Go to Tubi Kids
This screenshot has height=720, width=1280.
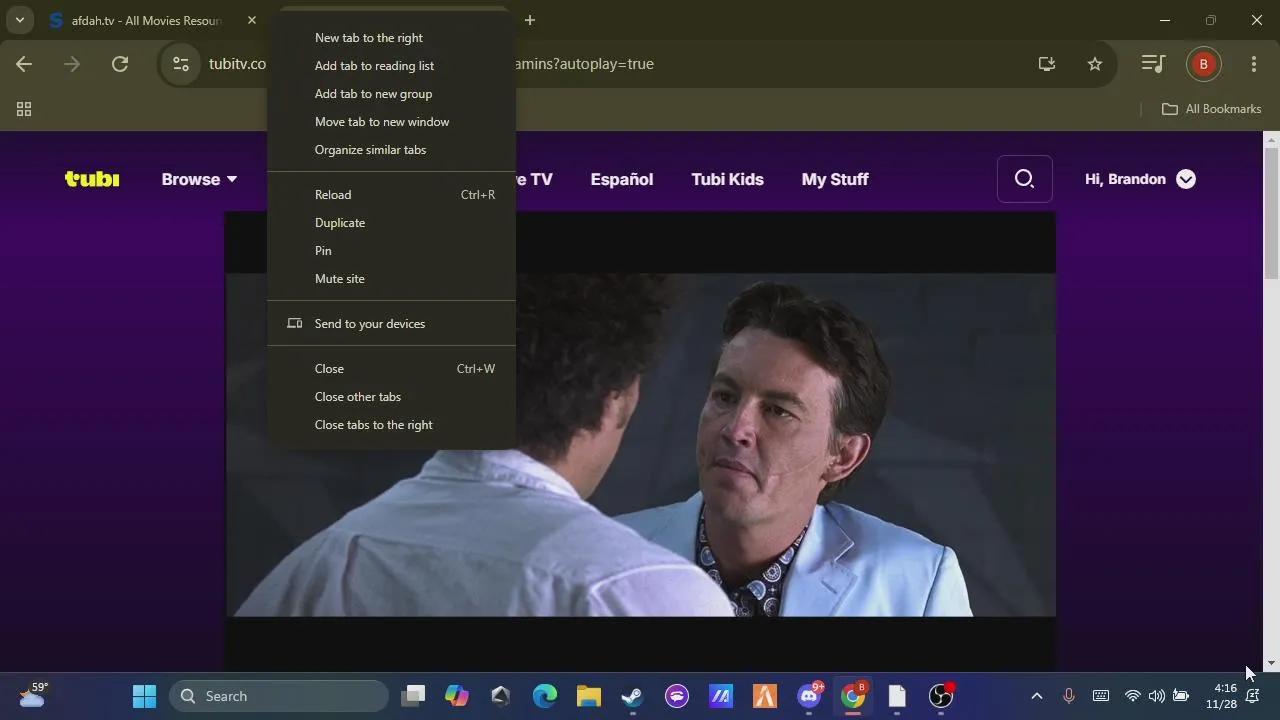727,179
